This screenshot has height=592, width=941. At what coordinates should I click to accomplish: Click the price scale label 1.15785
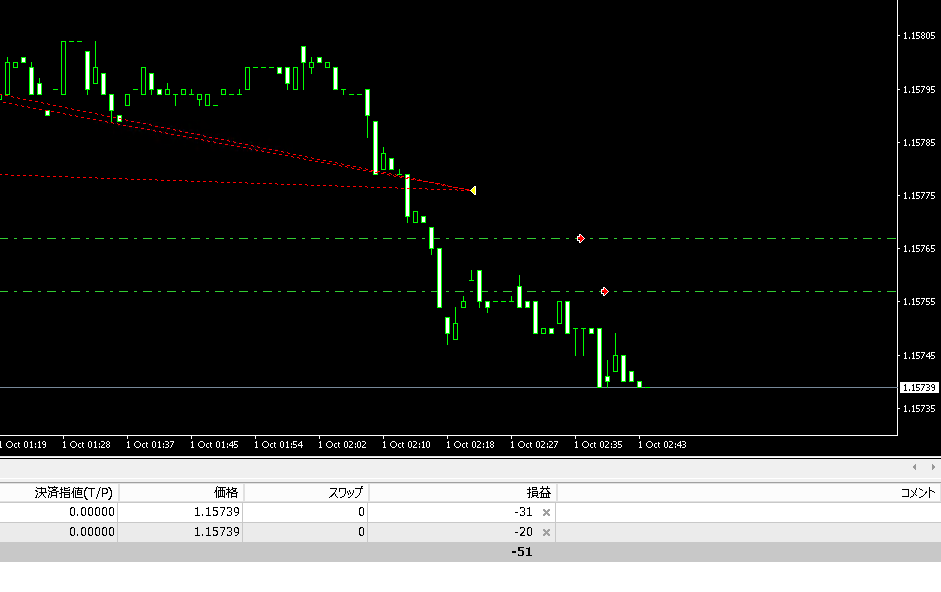(x=919, y=143)
